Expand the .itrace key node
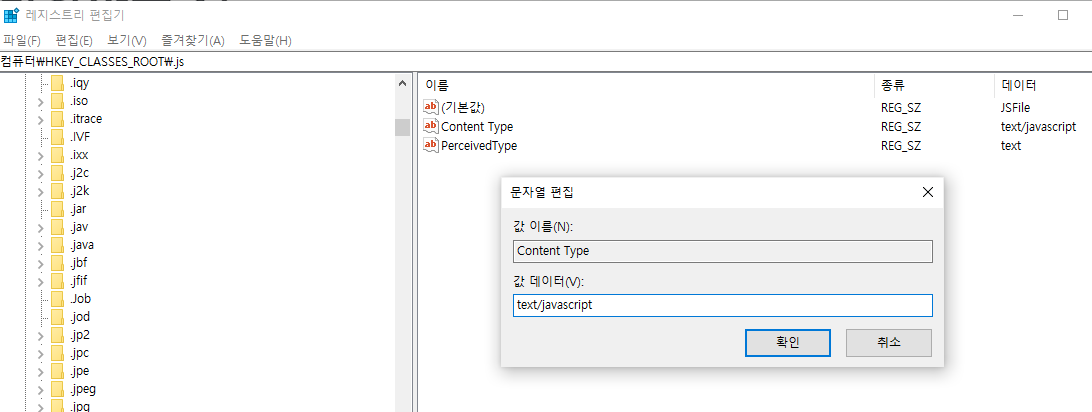 pyautogui.click(x=40, y=119)
